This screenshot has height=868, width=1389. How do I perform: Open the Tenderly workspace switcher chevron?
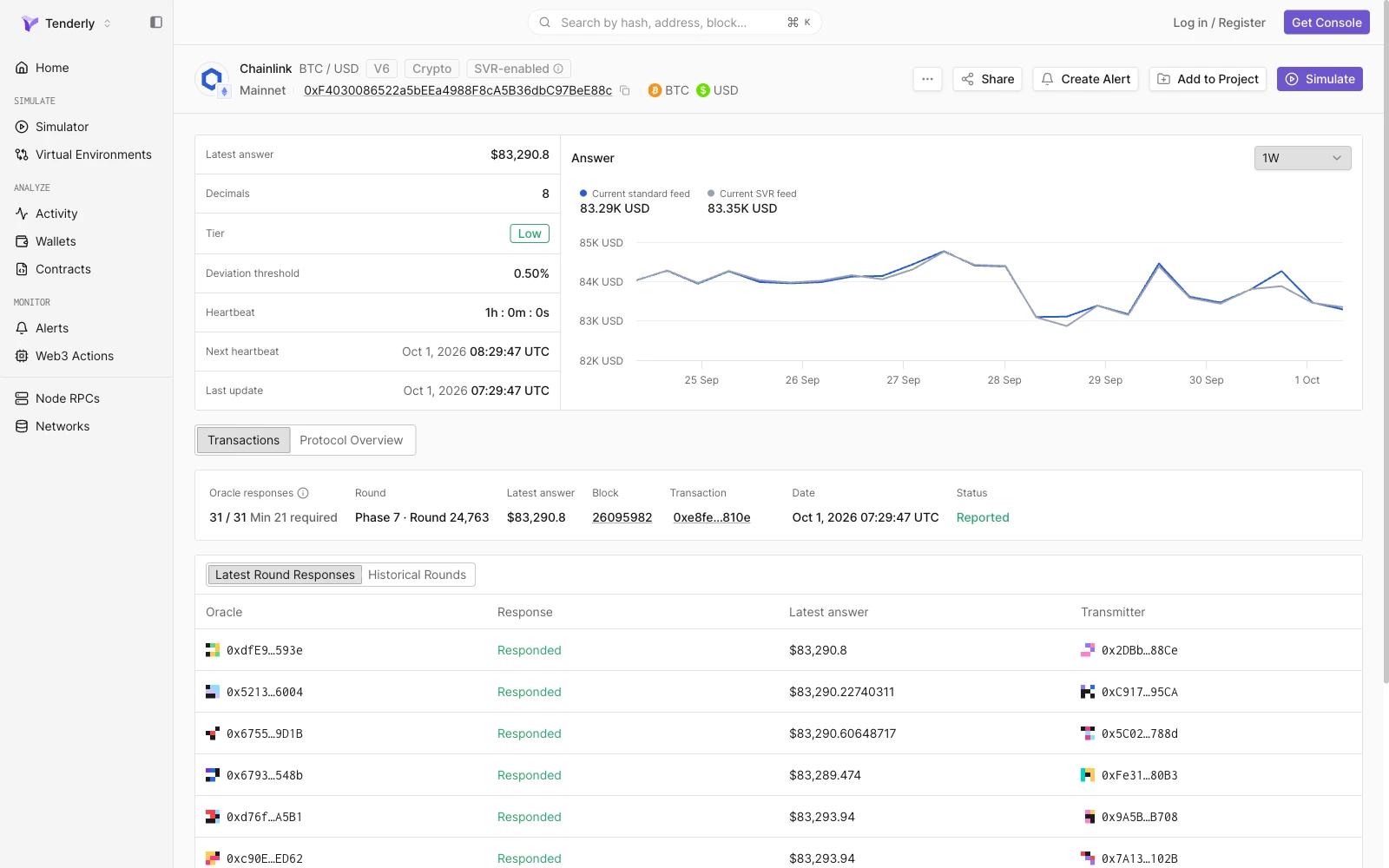point(108,23)
